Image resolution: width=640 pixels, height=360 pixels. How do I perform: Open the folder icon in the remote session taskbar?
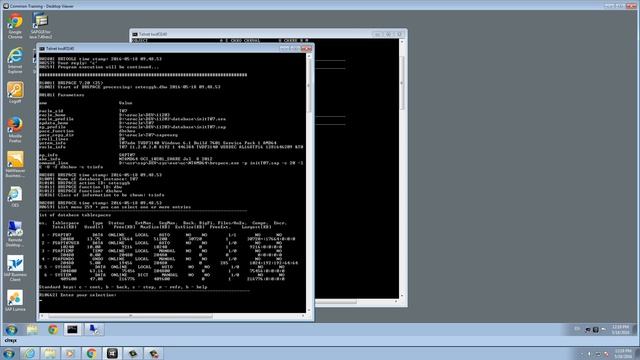coord(33,329)
